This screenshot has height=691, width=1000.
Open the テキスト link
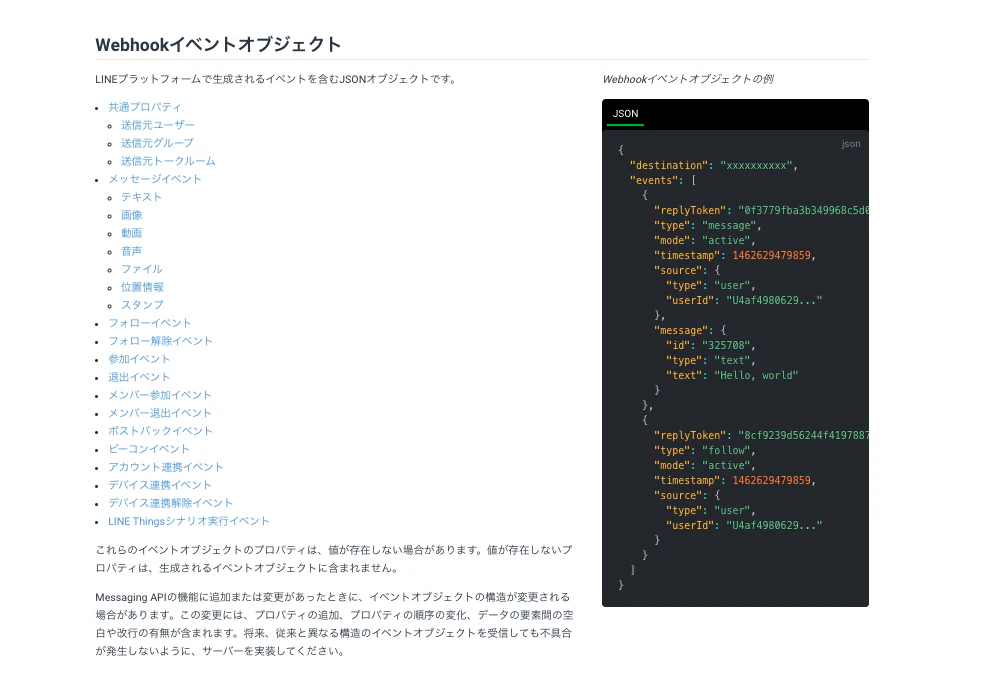pos(142,197)
